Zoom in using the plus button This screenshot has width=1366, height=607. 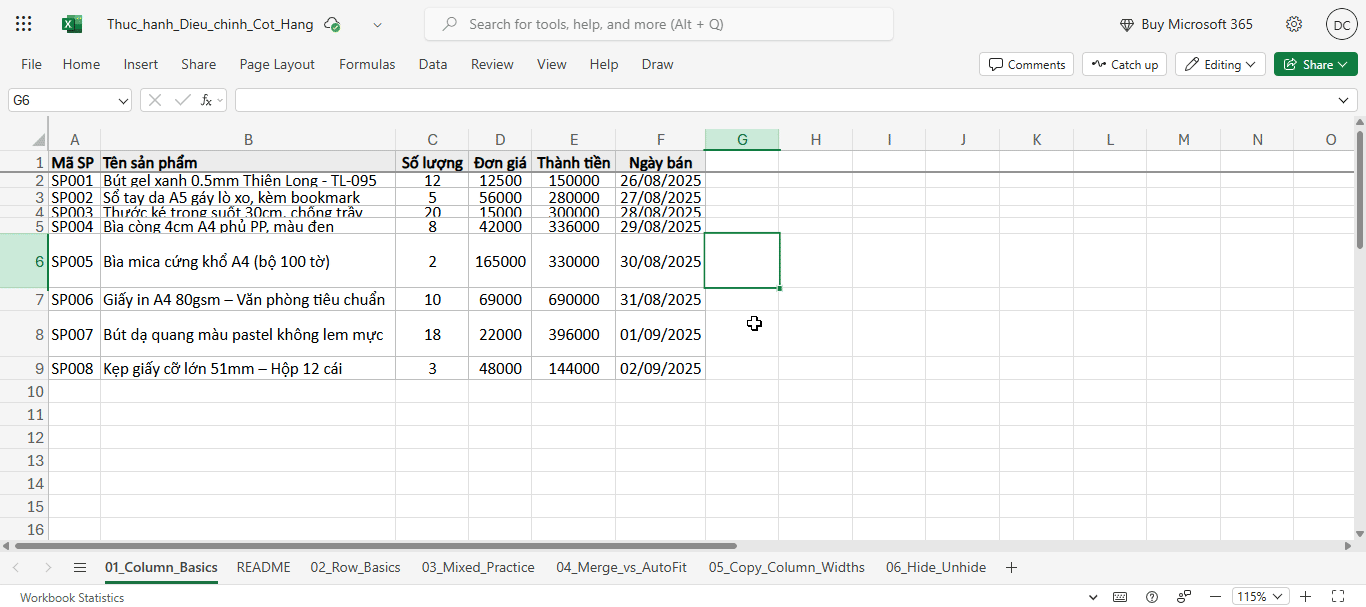point(1305,597)
